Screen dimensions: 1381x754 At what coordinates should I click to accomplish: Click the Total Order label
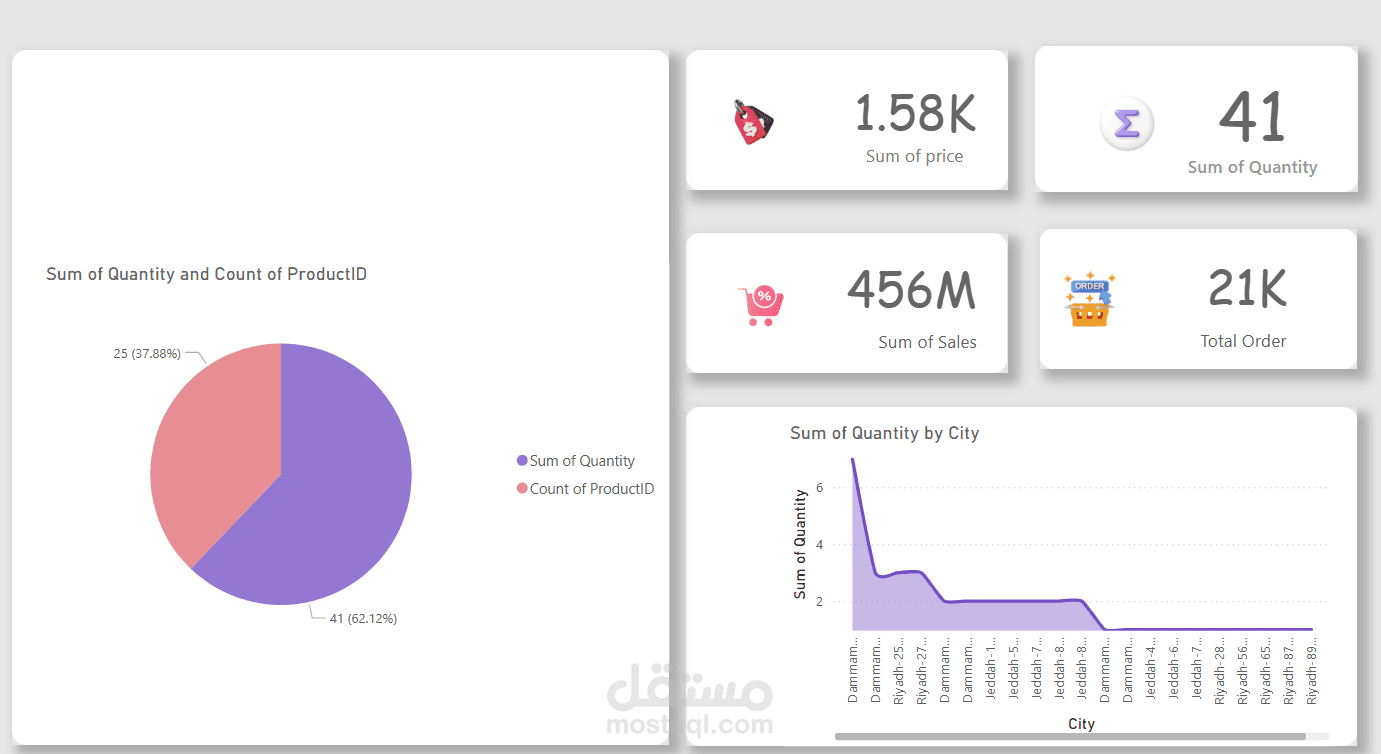(x=1243, y=341)
